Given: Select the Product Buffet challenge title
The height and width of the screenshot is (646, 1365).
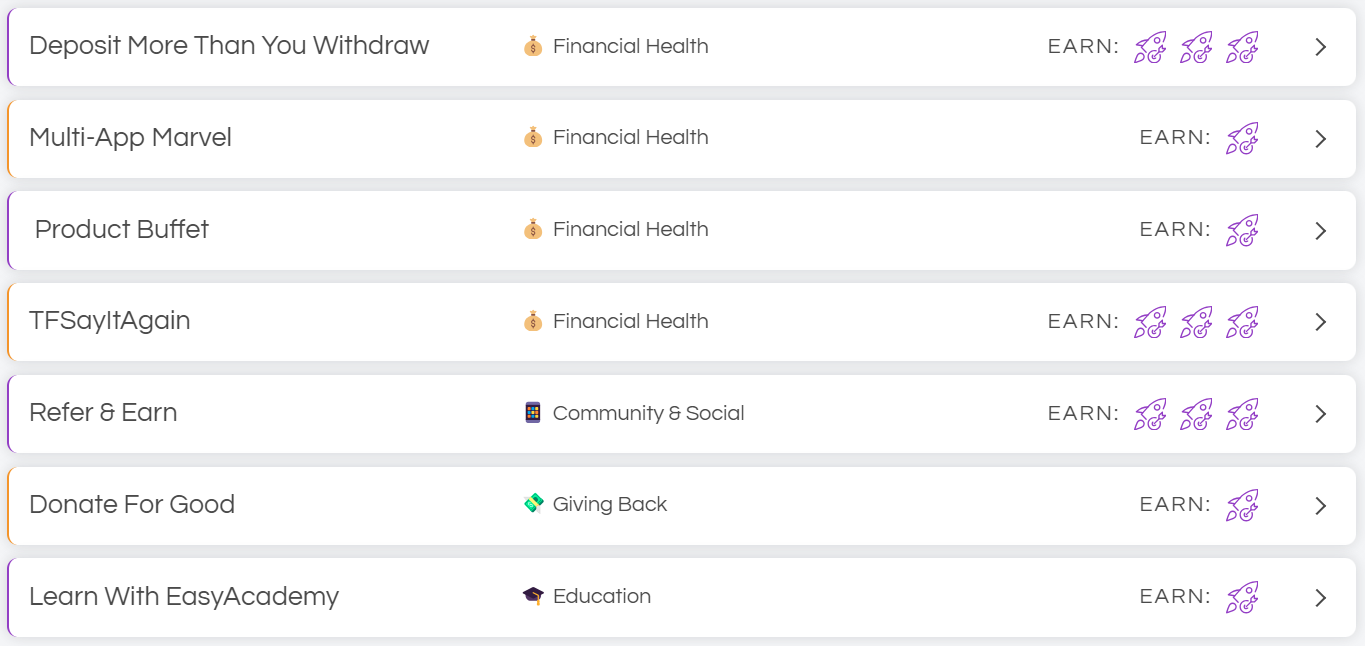Looking at the screenshot, I should 122,229.
